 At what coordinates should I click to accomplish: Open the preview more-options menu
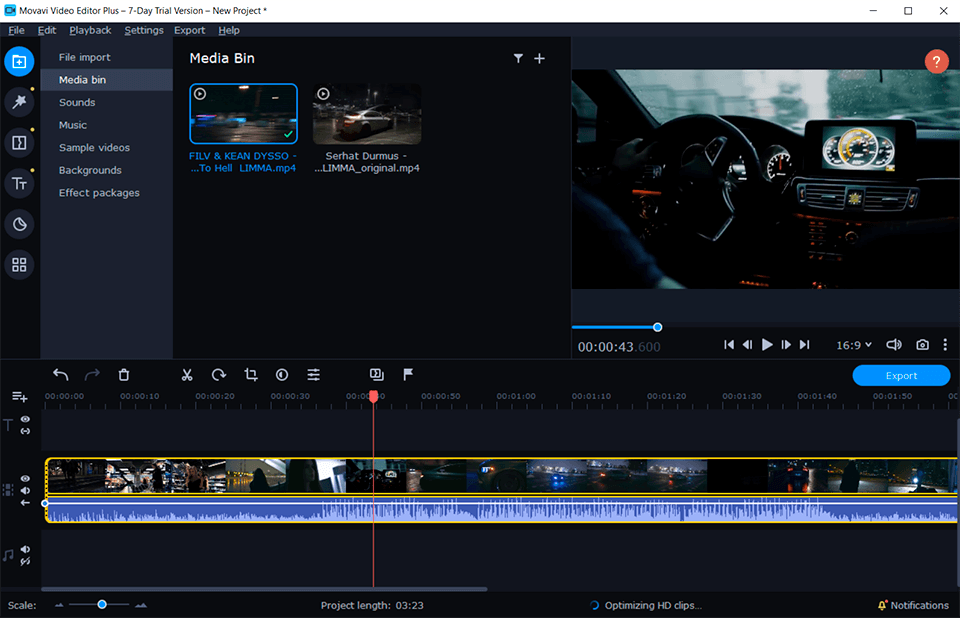945,344
